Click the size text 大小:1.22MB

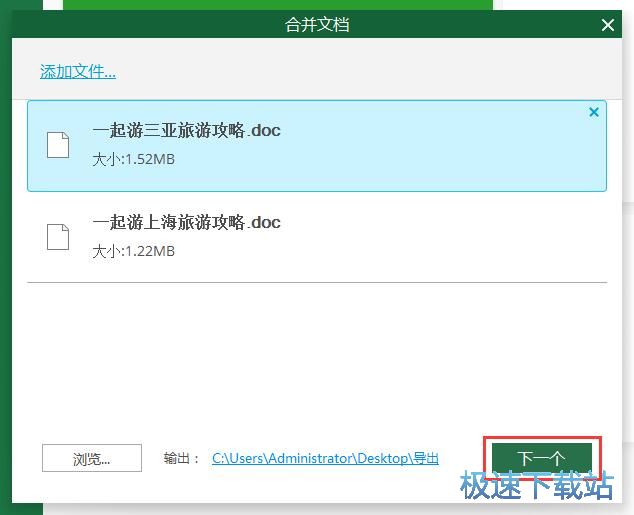pyautogui.click(x=133, y=251)
